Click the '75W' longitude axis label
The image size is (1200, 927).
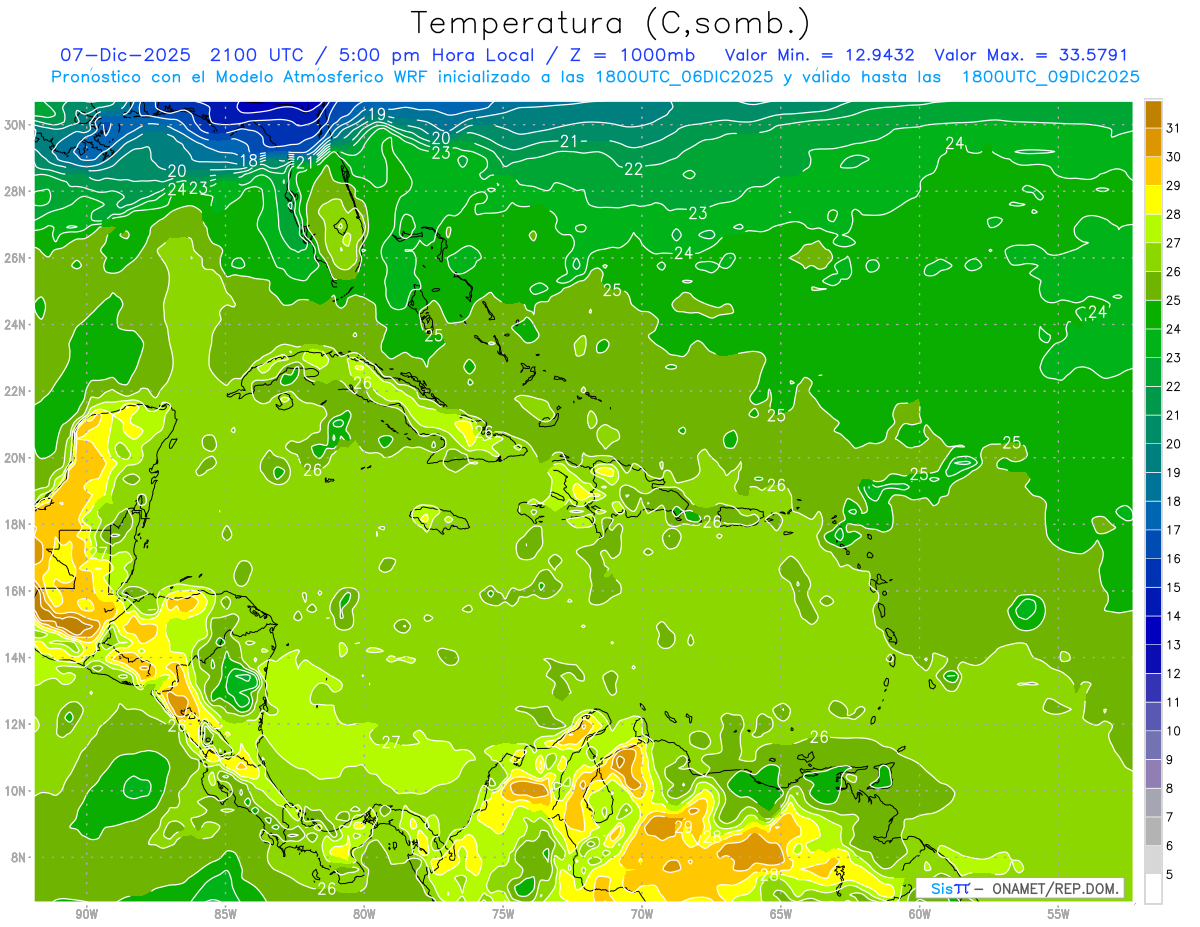coord(503,914)
